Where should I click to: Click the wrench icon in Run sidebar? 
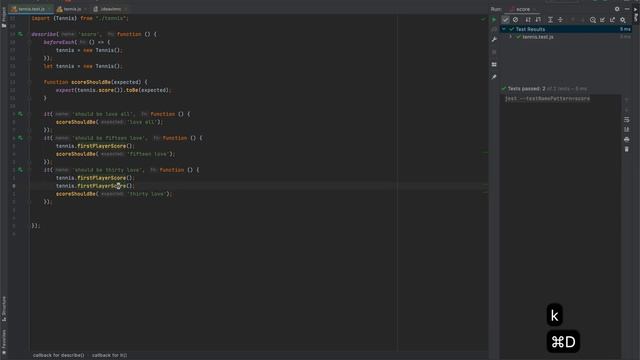(x=494, y=40)
